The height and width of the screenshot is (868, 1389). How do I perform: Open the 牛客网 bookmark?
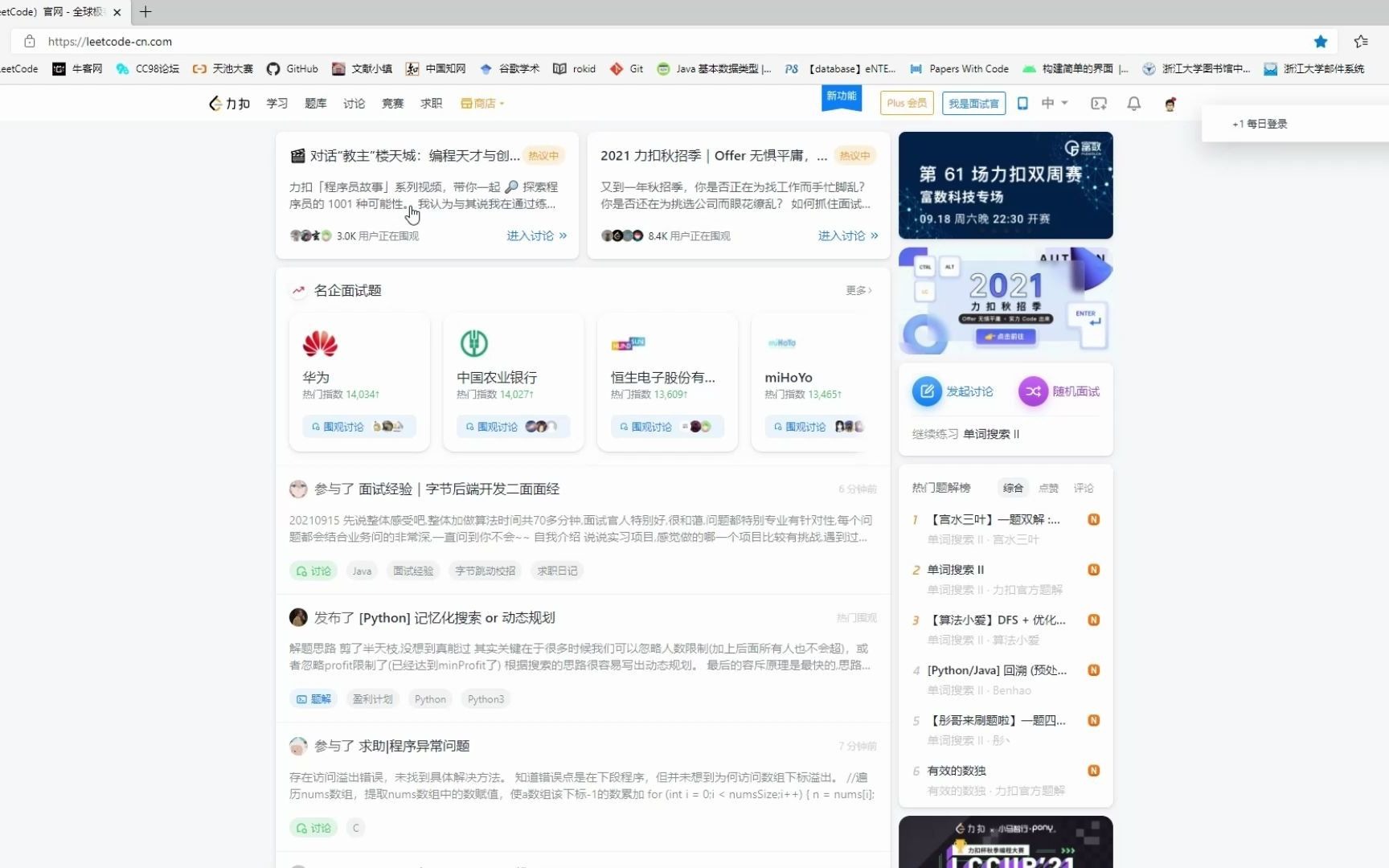pyautogui.click(x=78, y=69)
